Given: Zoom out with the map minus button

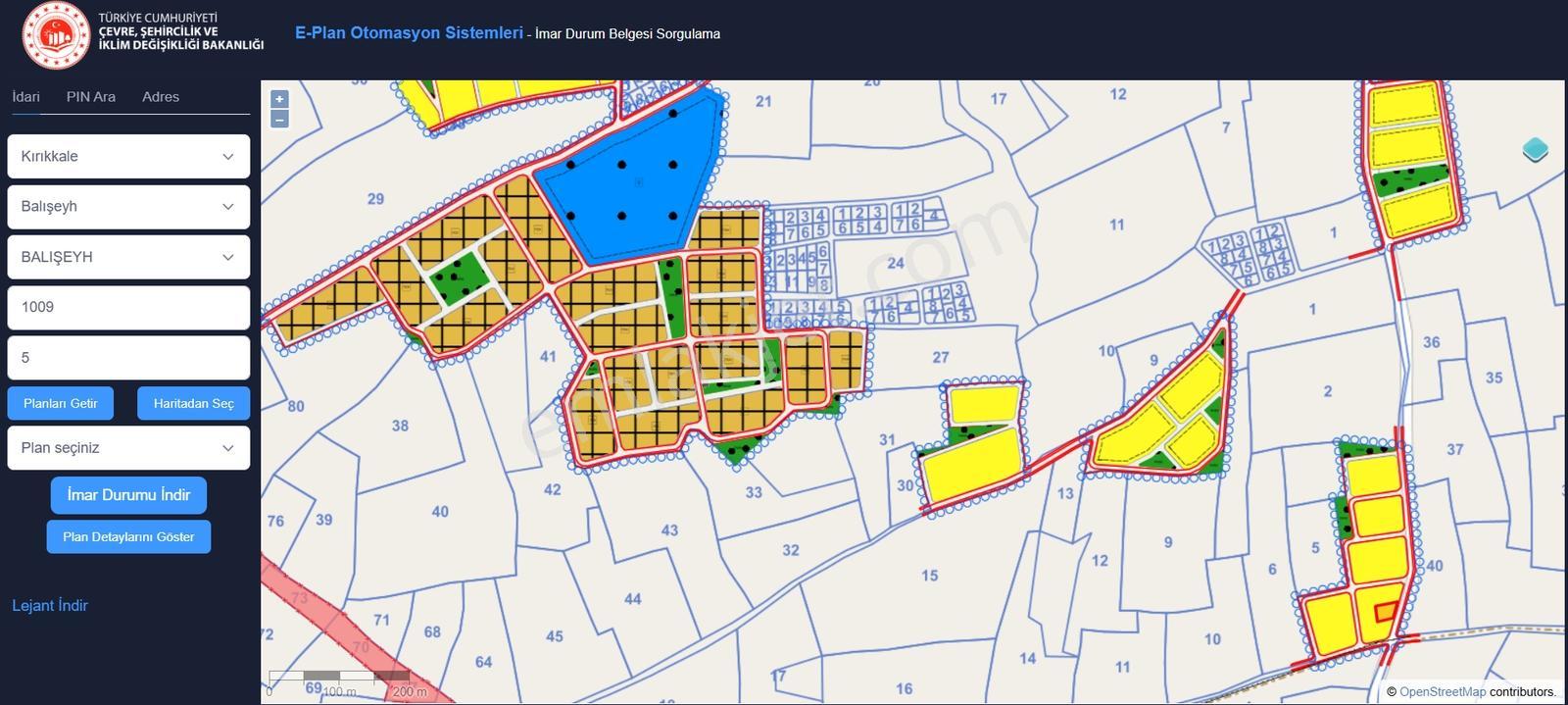Looking at the screenshot, I should (x=279, y=120).
